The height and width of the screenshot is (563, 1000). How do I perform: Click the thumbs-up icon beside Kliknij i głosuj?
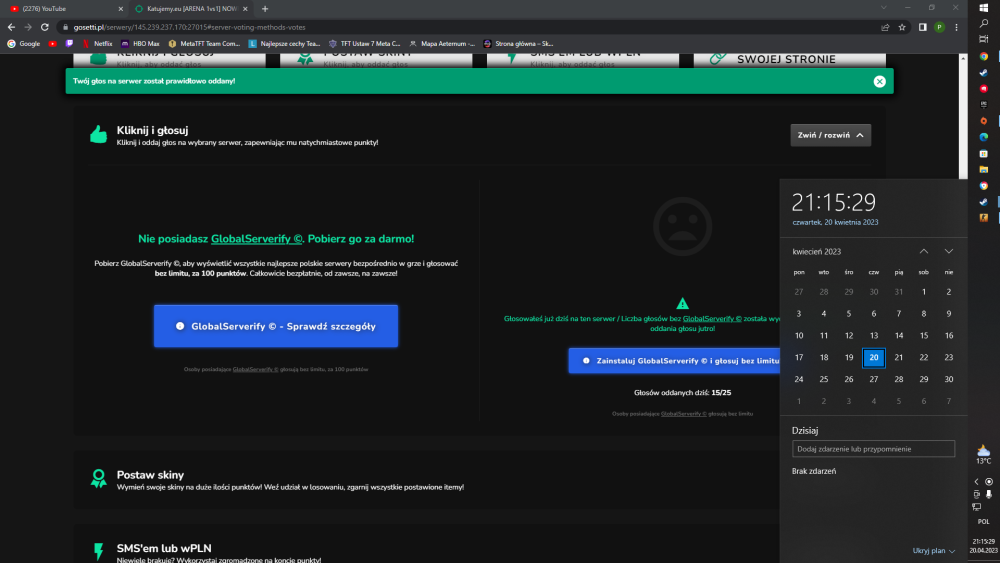[98, 135]
